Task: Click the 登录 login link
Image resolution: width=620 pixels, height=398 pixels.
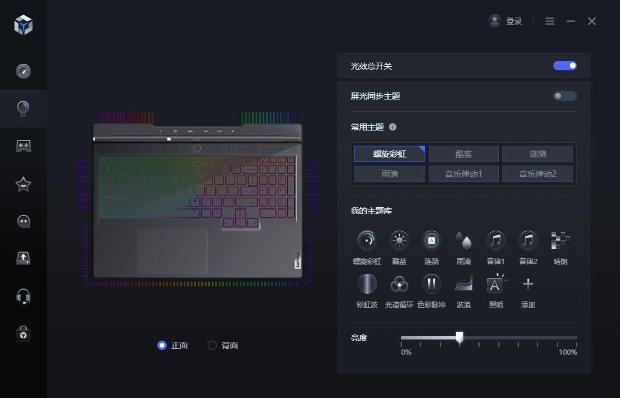Action: pyautogui.click(x=514, y=21)
